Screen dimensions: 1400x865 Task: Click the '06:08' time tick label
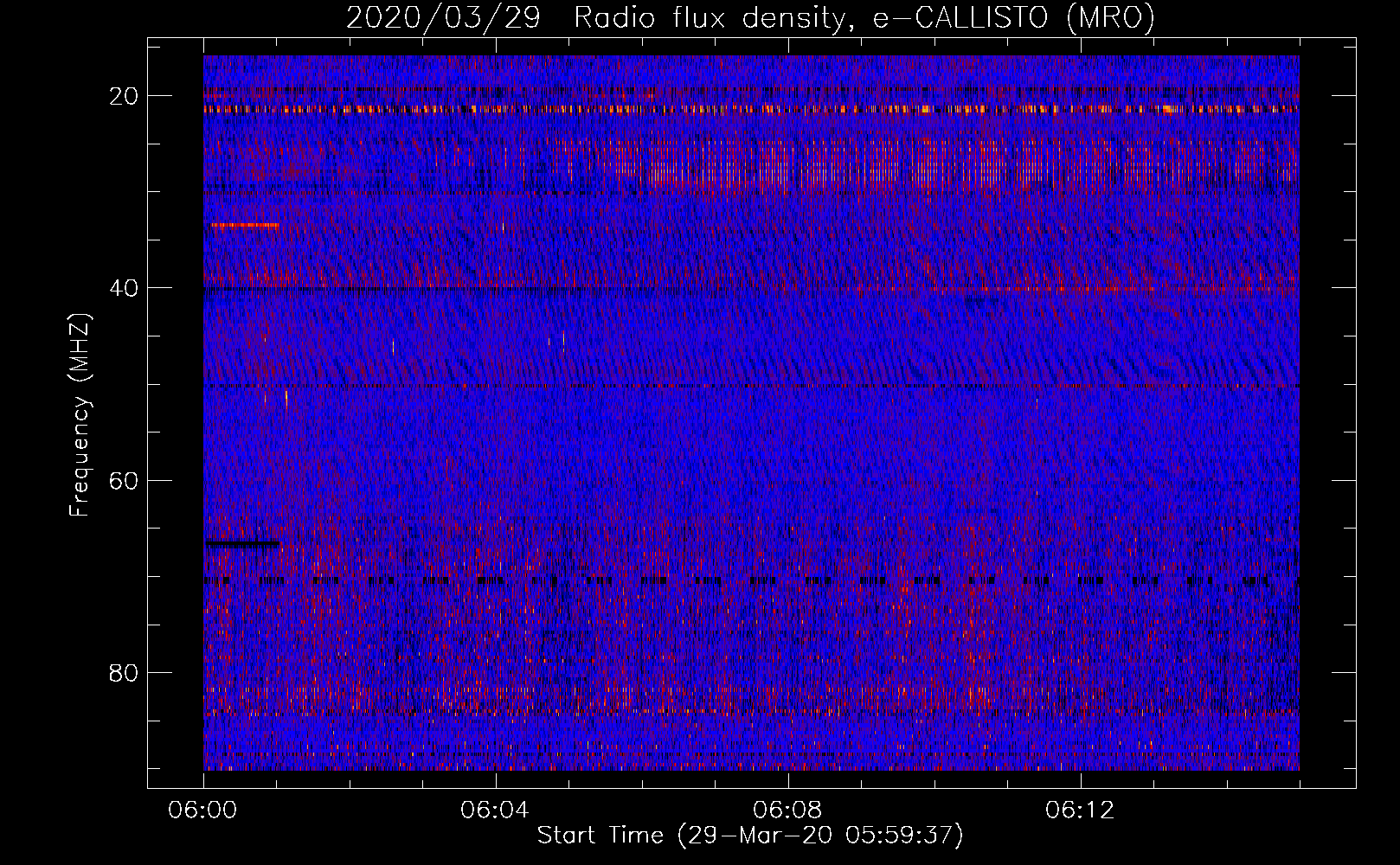(x=787, y=811)
